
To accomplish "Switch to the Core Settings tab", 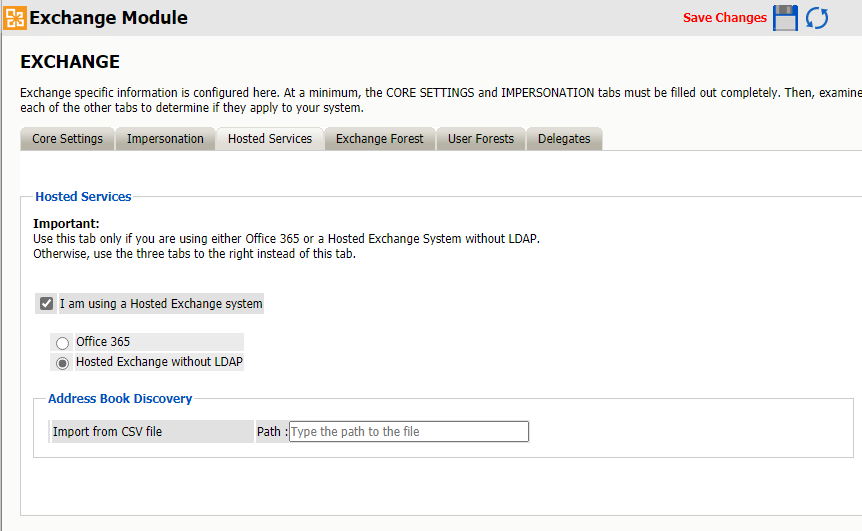I will tap(67, 139).
